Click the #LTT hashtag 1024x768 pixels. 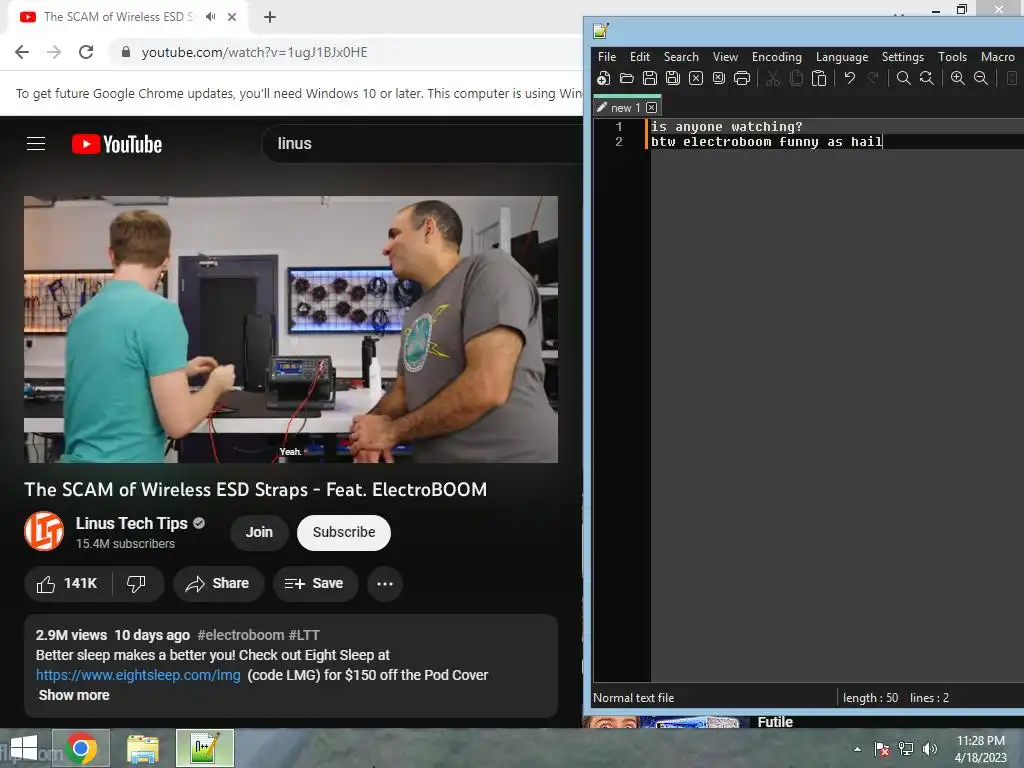(304, 635)
